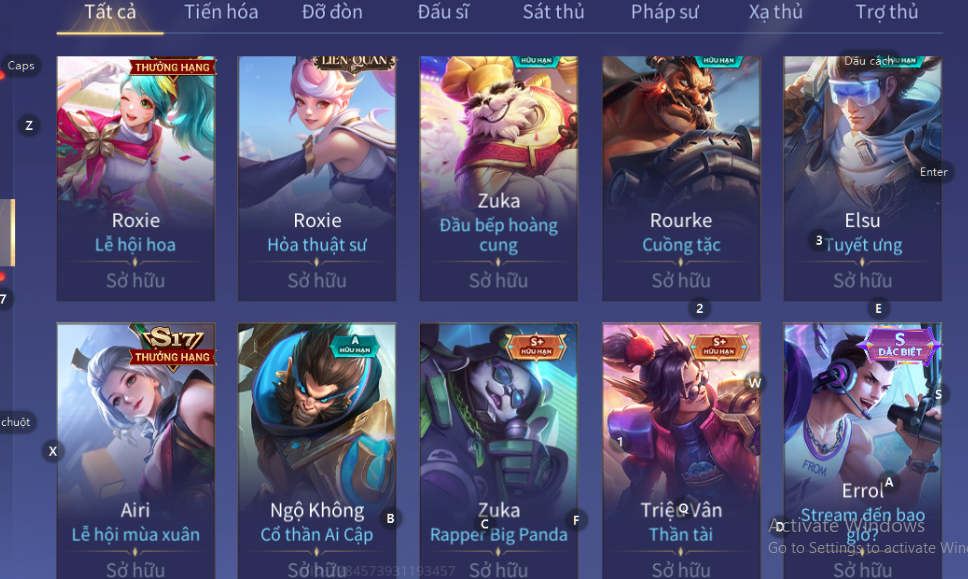
Task: Select the Tất cả tab
Action: point(110,12)
